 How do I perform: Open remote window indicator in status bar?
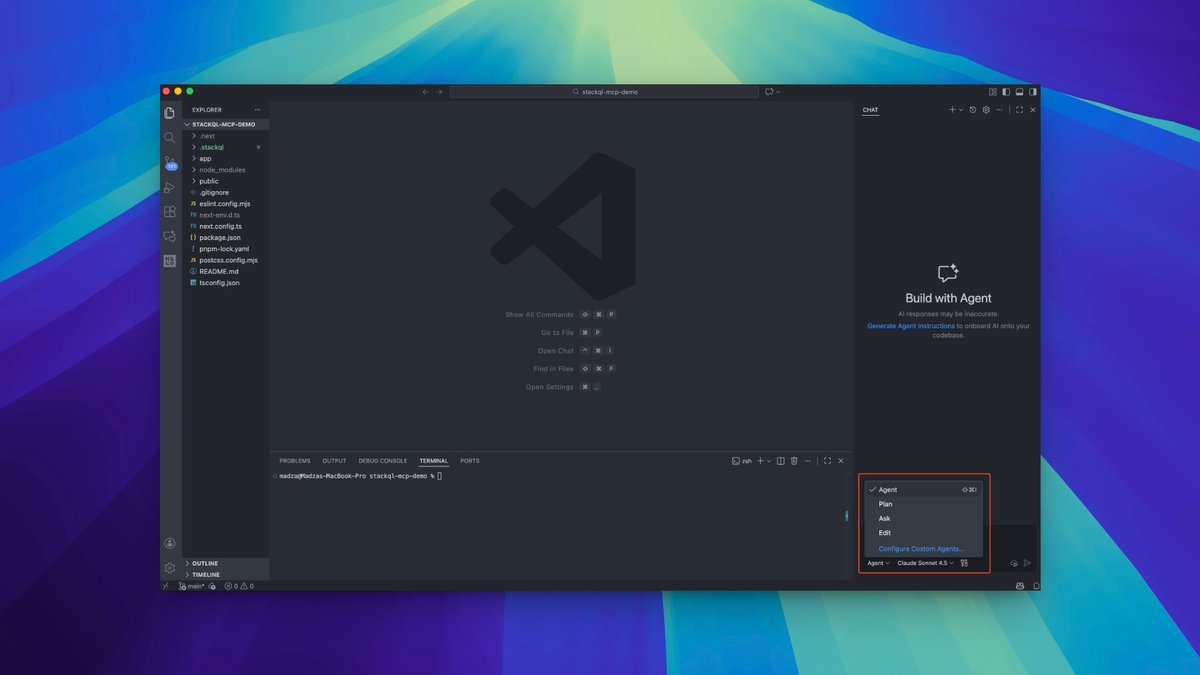tap(166, 586)
